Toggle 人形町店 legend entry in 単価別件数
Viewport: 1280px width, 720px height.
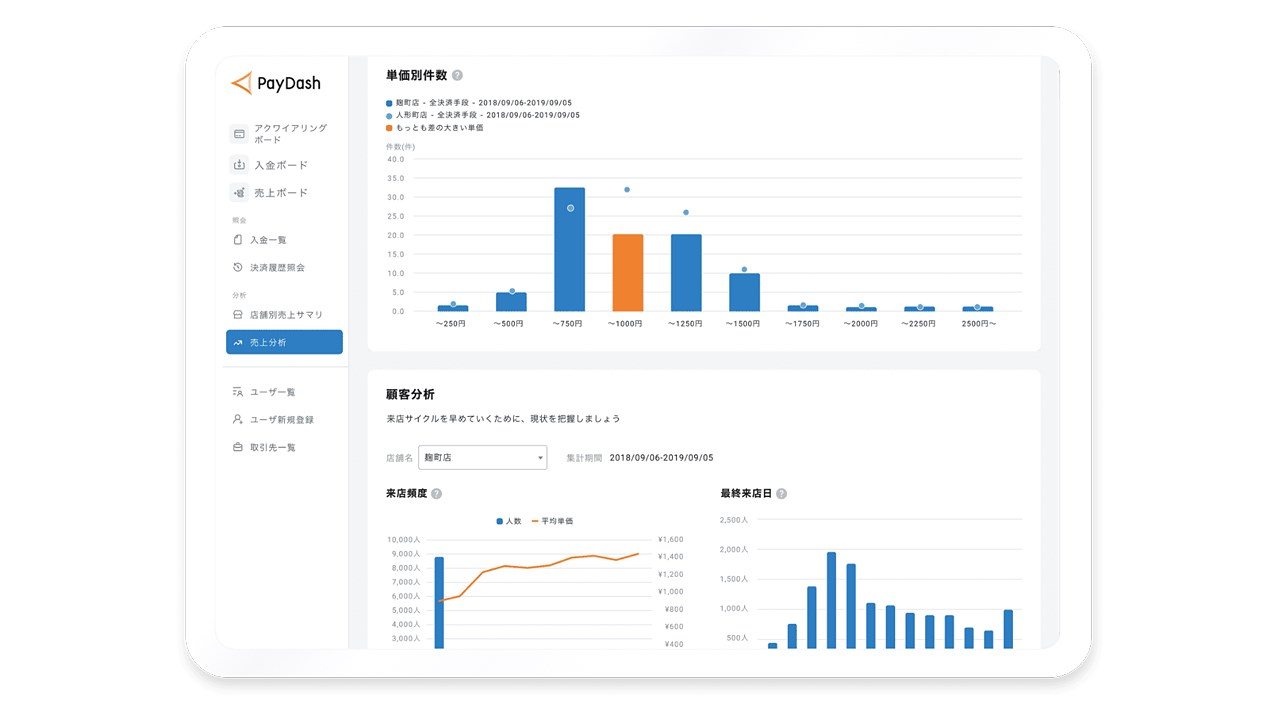[x=482, y=115]
